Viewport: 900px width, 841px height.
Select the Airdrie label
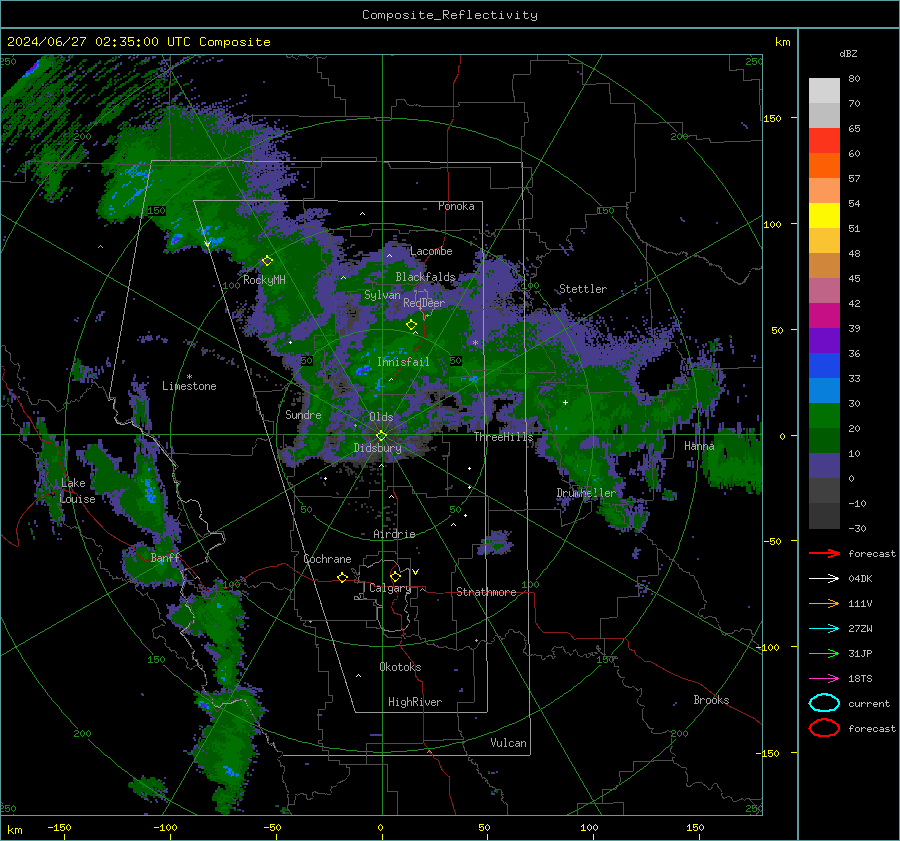click(394, 534)
